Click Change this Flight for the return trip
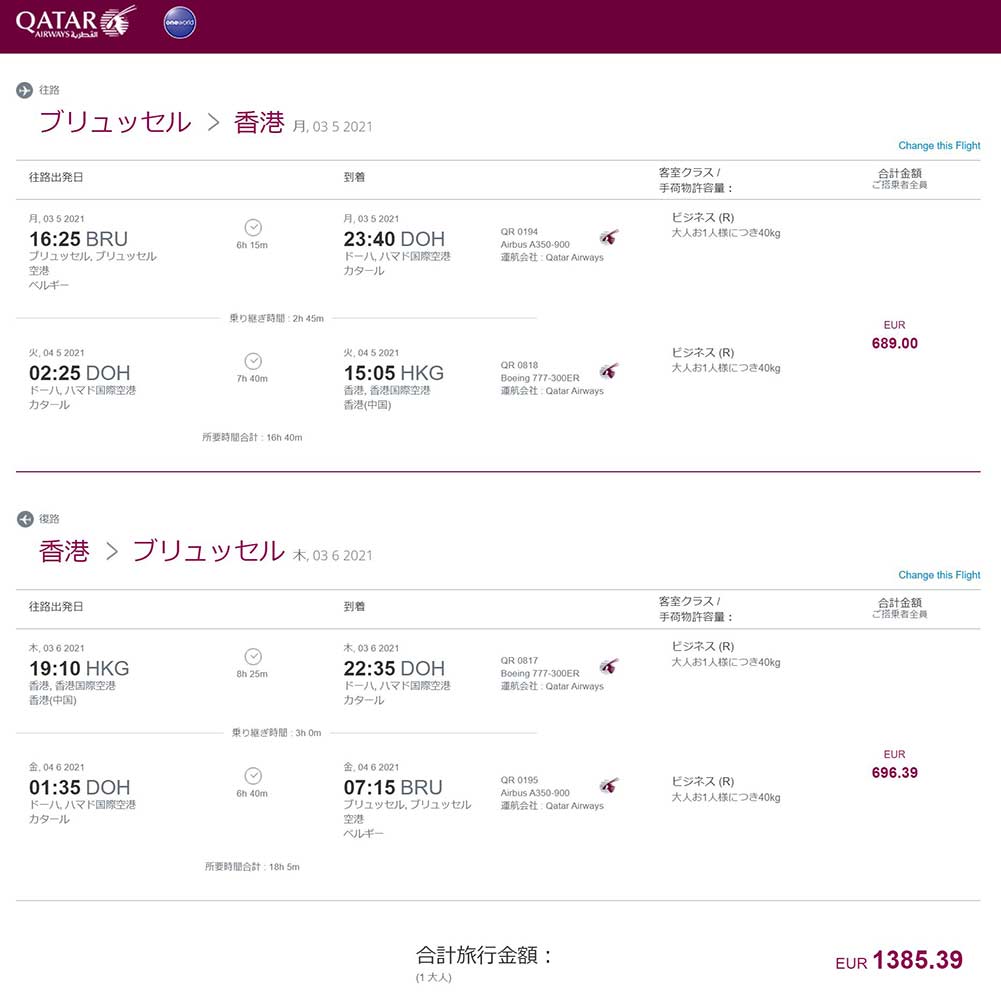The width and height of the screenshot is (1001, 998). point(939,575)
